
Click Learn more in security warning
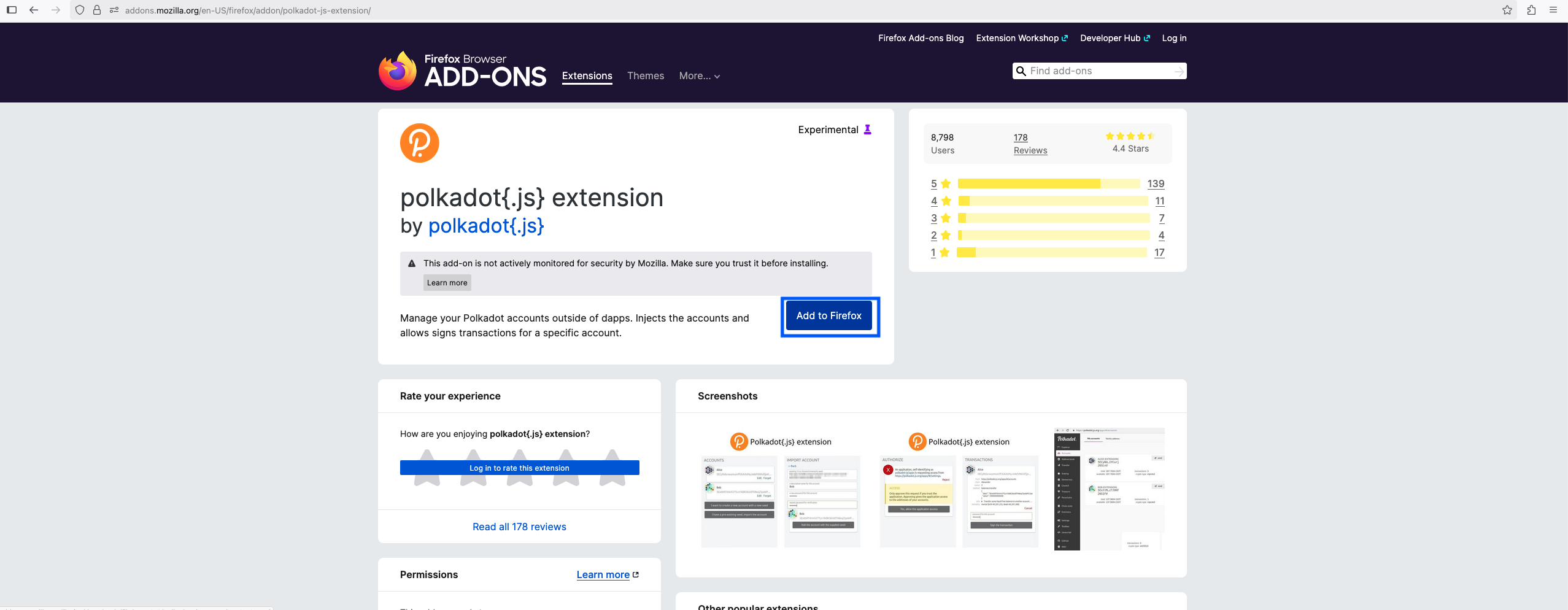[x=447, y=282]
